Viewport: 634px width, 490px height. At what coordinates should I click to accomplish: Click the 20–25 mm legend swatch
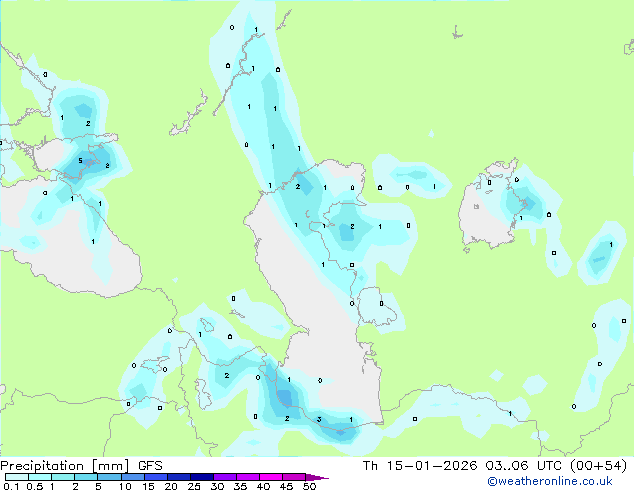click(x=178, y=477)
